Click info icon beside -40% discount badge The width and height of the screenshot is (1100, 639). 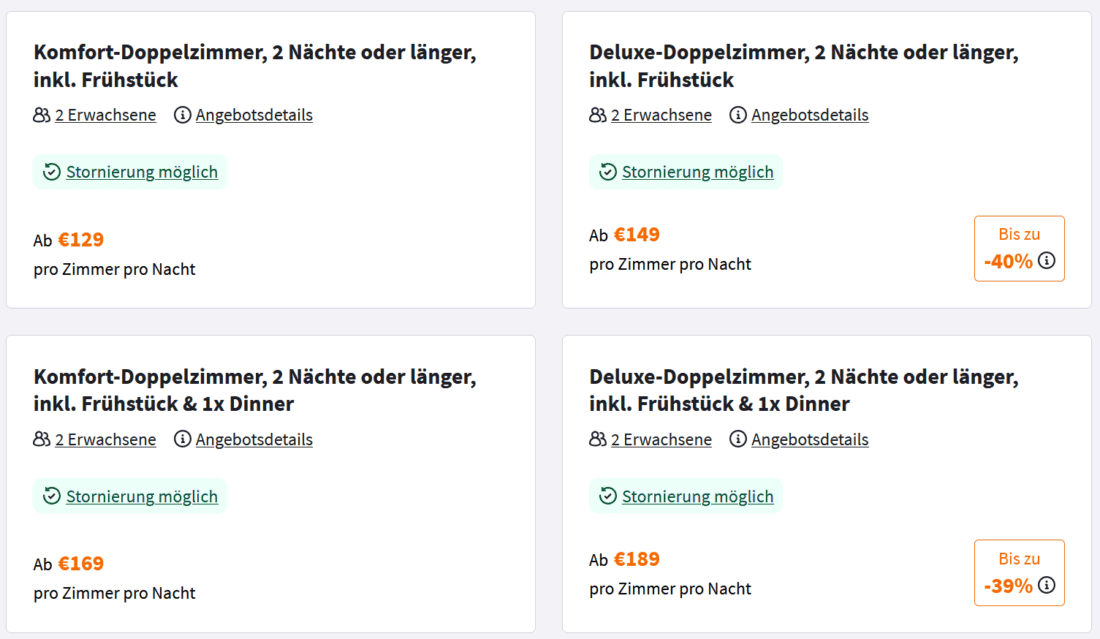(x=1047, y=261)
